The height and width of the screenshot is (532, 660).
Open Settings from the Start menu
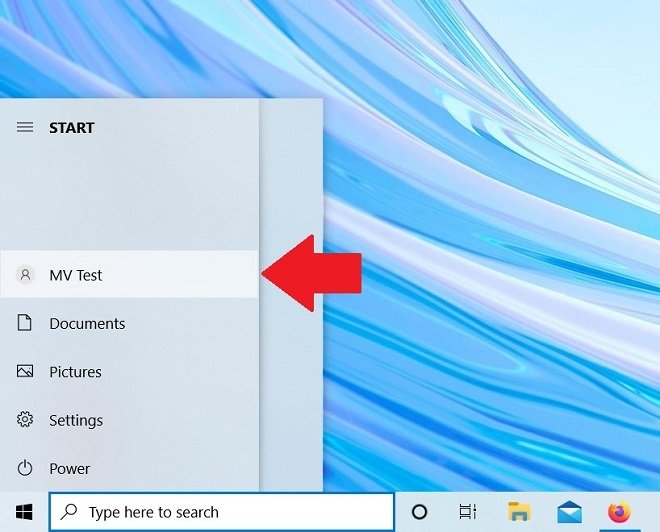click(129, 420)
